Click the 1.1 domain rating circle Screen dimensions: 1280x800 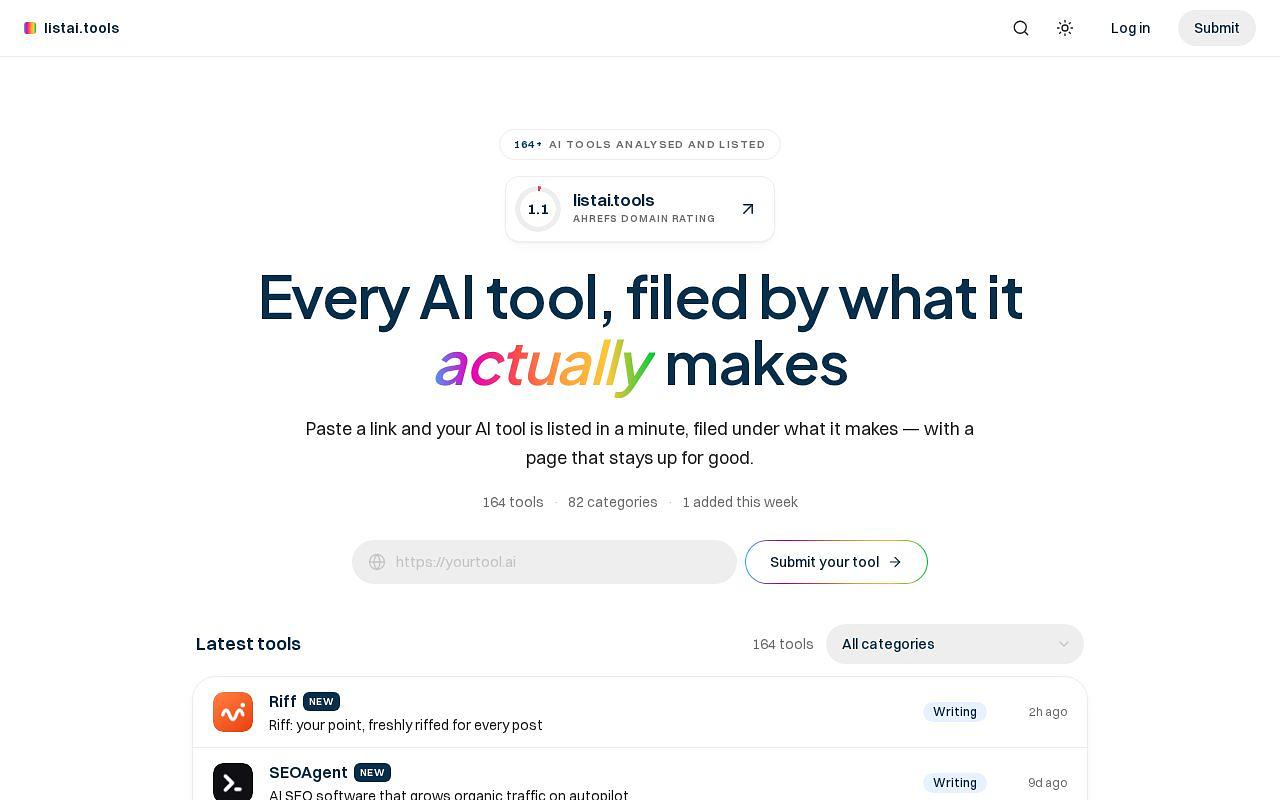538,209
